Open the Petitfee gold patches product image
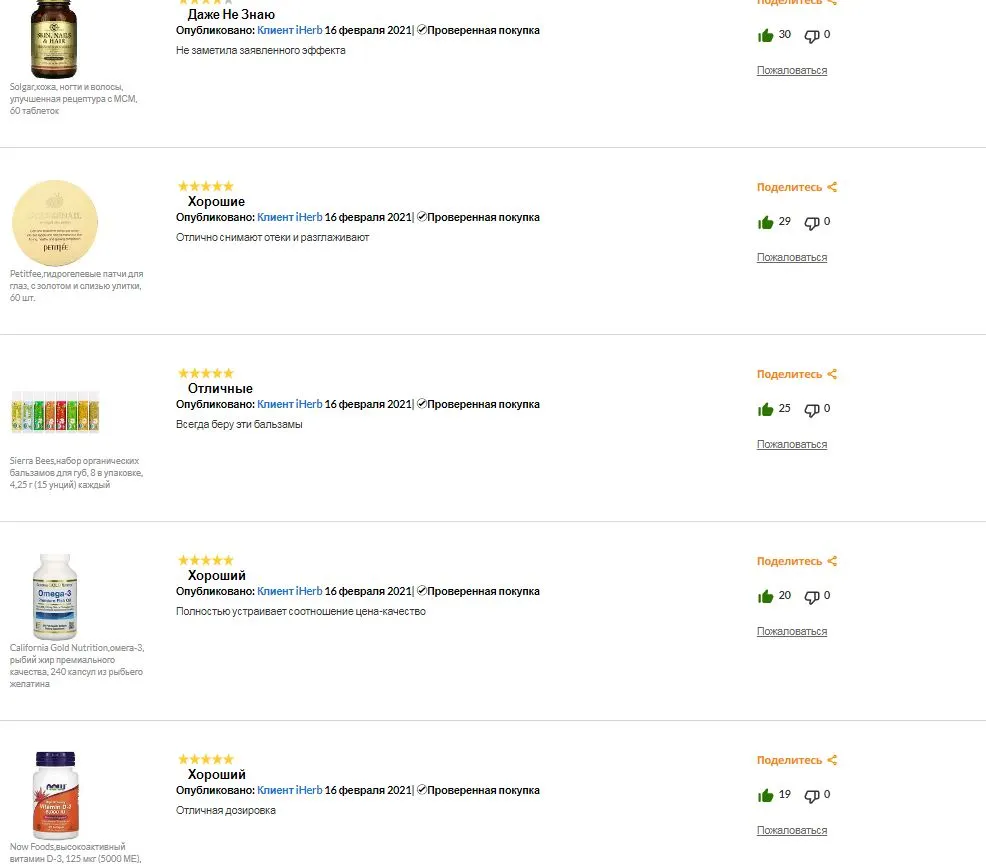 55,223
